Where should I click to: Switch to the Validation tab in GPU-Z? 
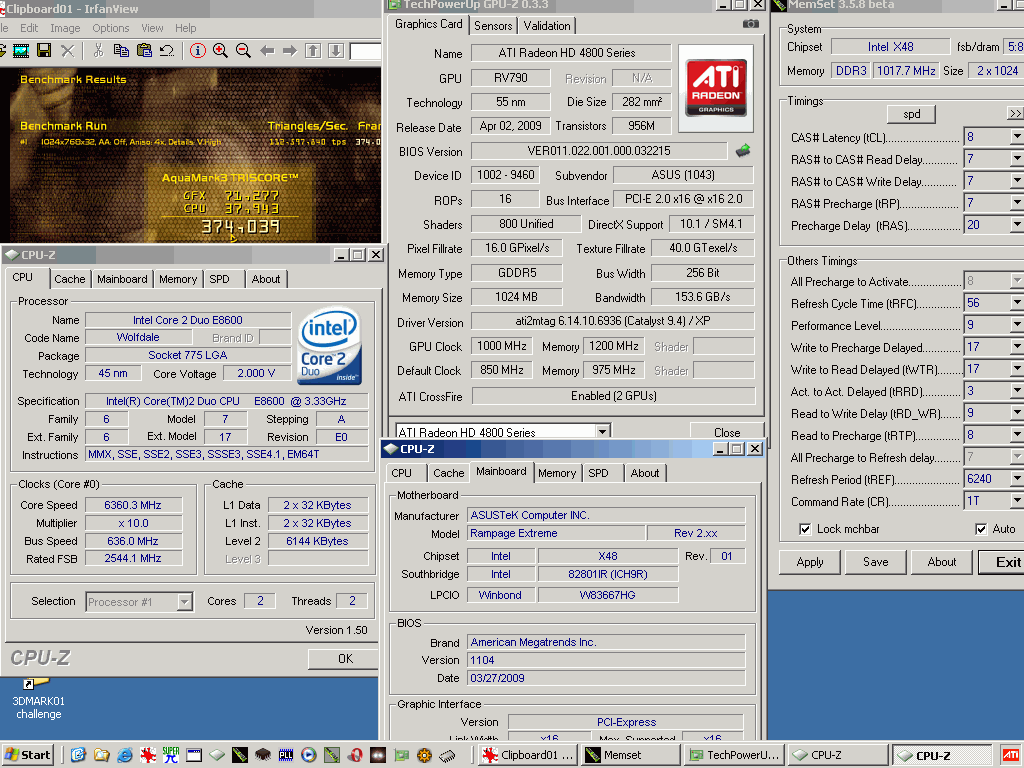click(547, 26)
